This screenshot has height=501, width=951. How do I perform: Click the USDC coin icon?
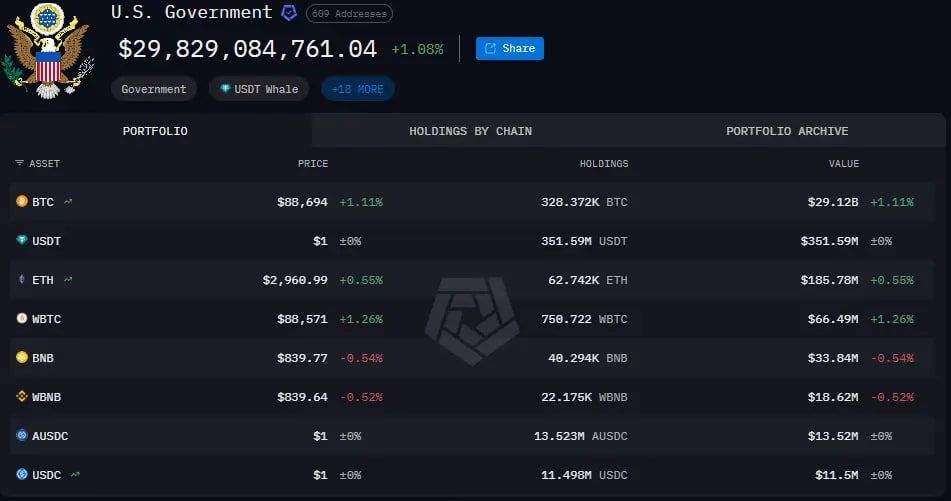click(x=22, y=474)
